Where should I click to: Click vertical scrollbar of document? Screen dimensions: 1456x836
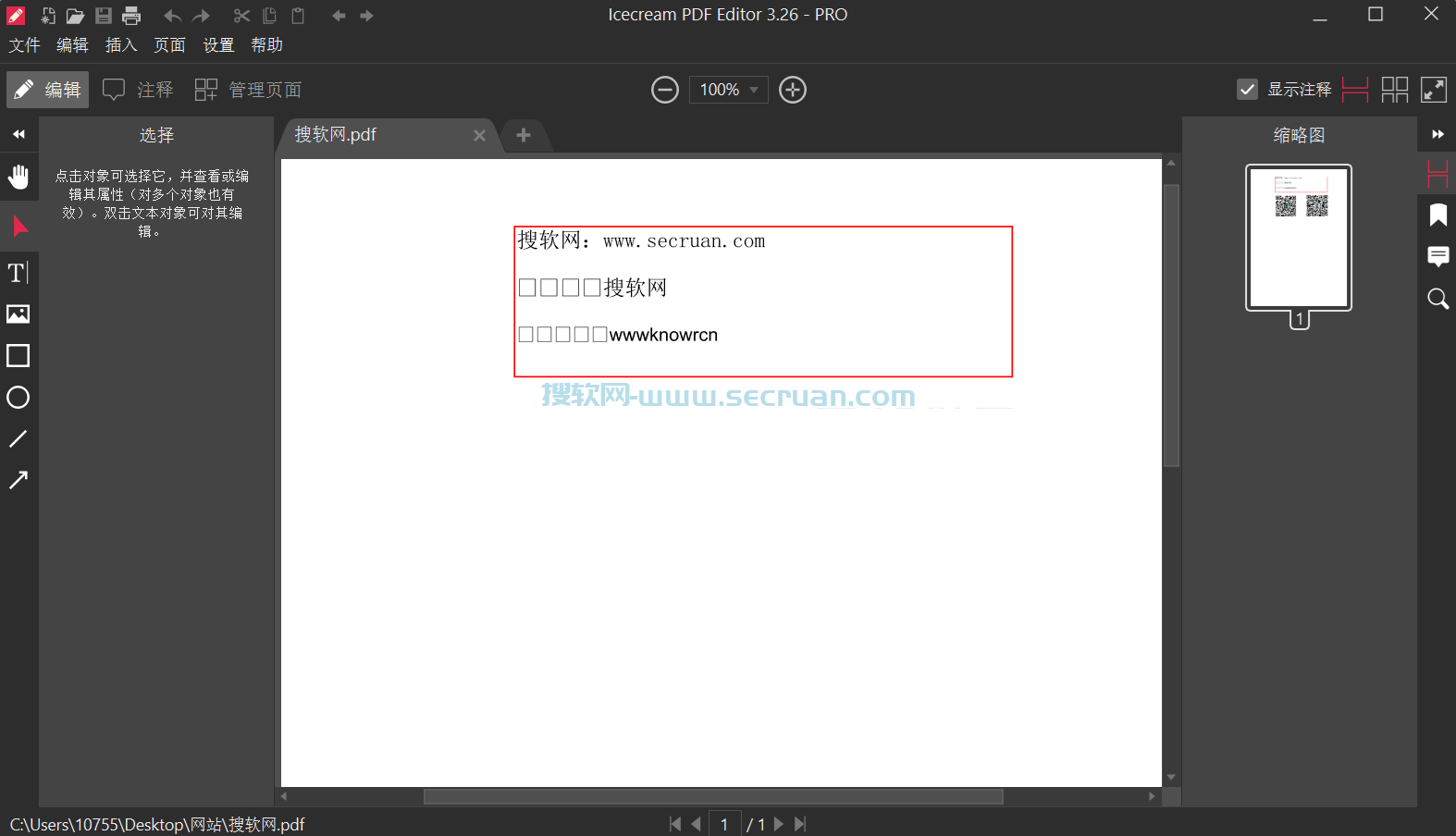[x=1171, y=326]
